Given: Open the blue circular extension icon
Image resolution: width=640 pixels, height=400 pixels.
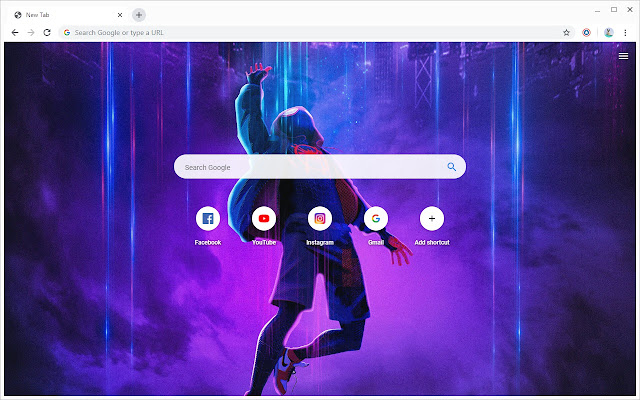Looking at the screenshot, I should 587,32.
